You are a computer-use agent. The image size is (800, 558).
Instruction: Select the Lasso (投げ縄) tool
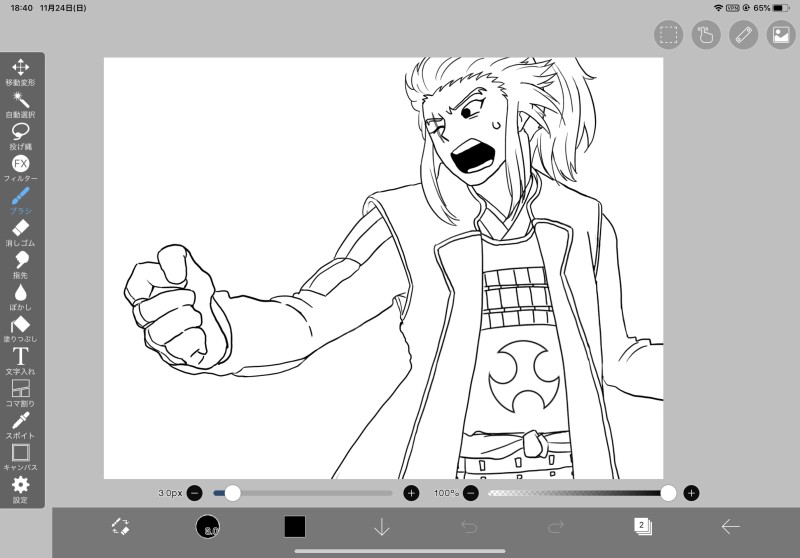click(x=20, y=136)
